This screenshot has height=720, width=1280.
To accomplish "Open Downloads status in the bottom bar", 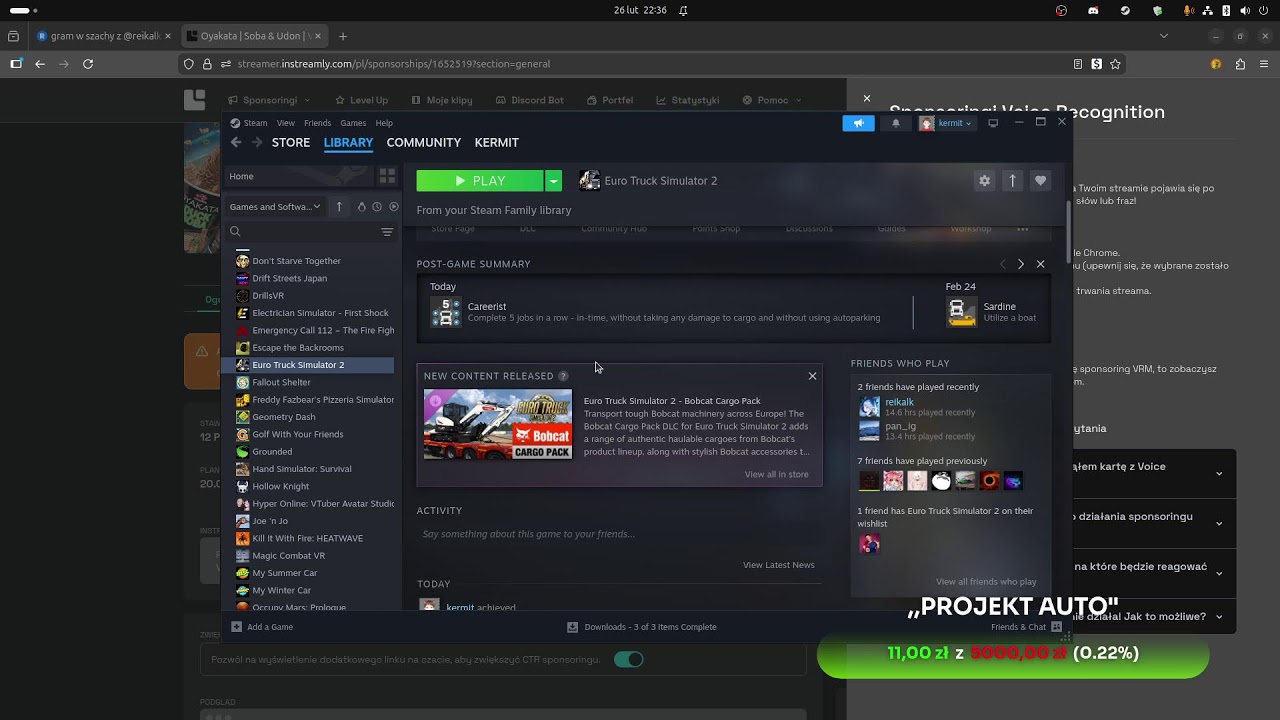I will 642,627.
